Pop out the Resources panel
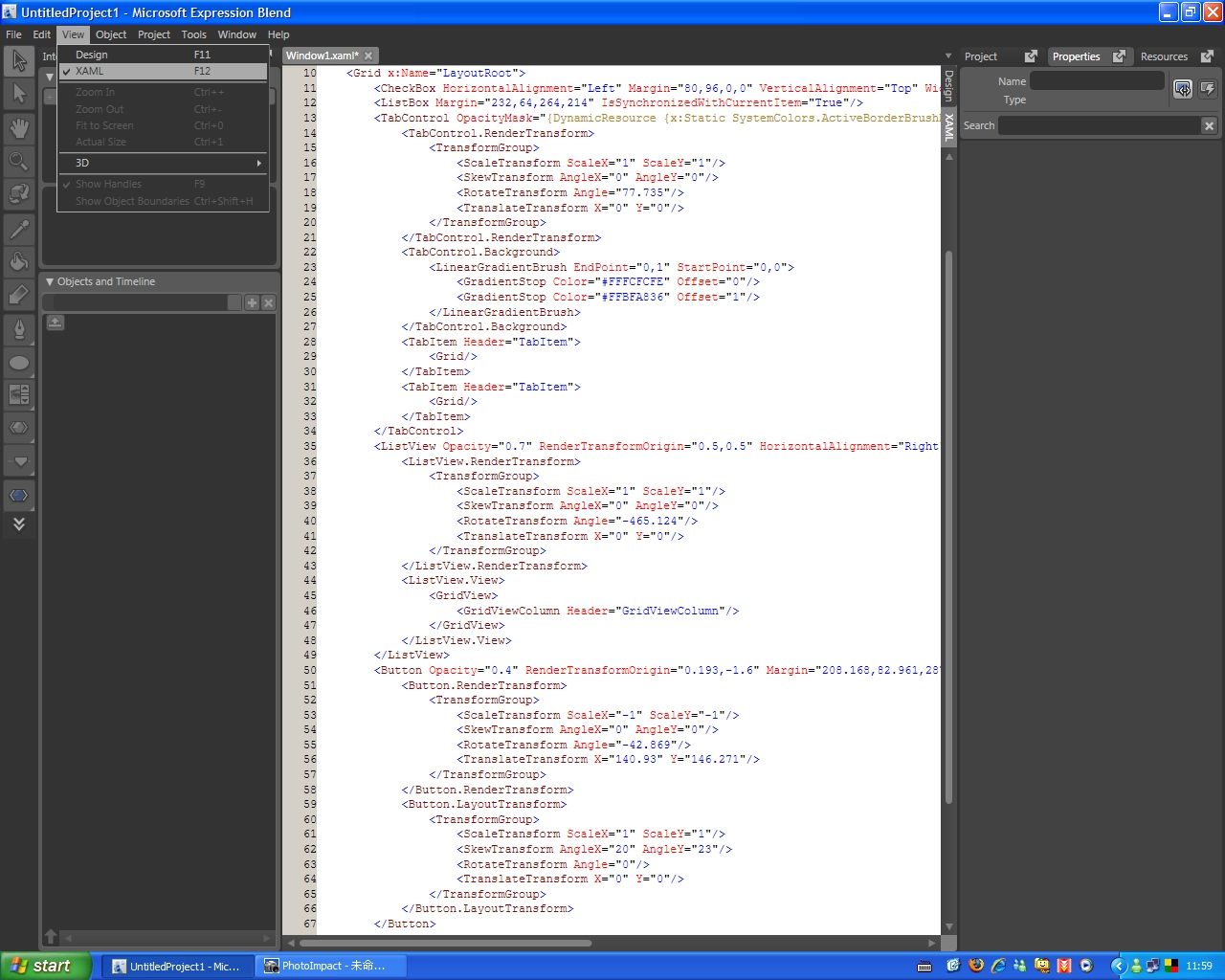 [1207, 56]
